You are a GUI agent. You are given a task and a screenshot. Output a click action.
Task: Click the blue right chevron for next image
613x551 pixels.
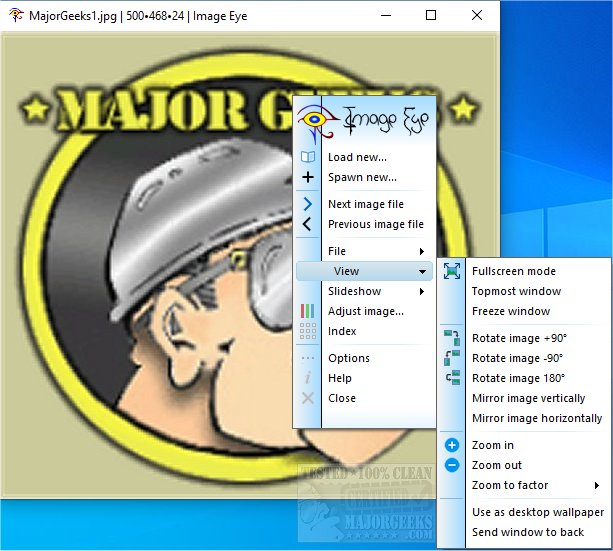coord(308,204)
